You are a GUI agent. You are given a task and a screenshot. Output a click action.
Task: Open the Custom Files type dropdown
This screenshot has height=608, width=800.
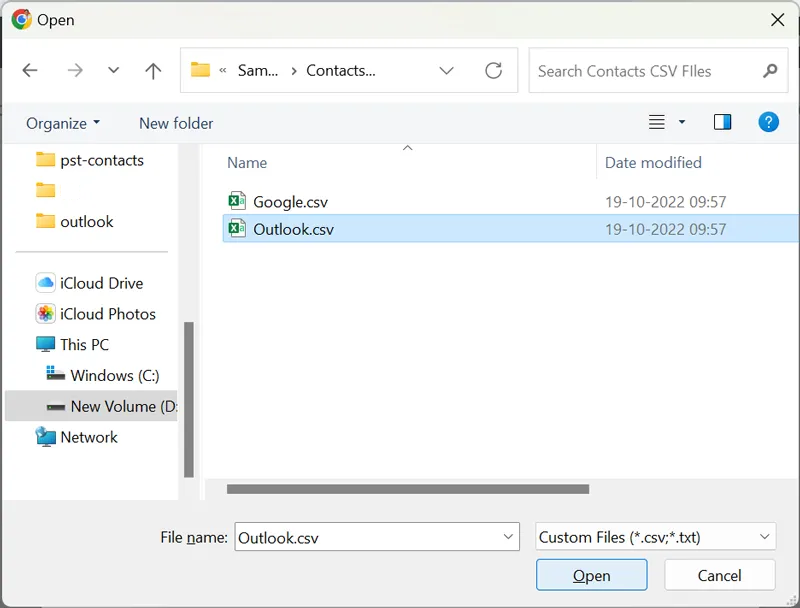tap(656, 537)
